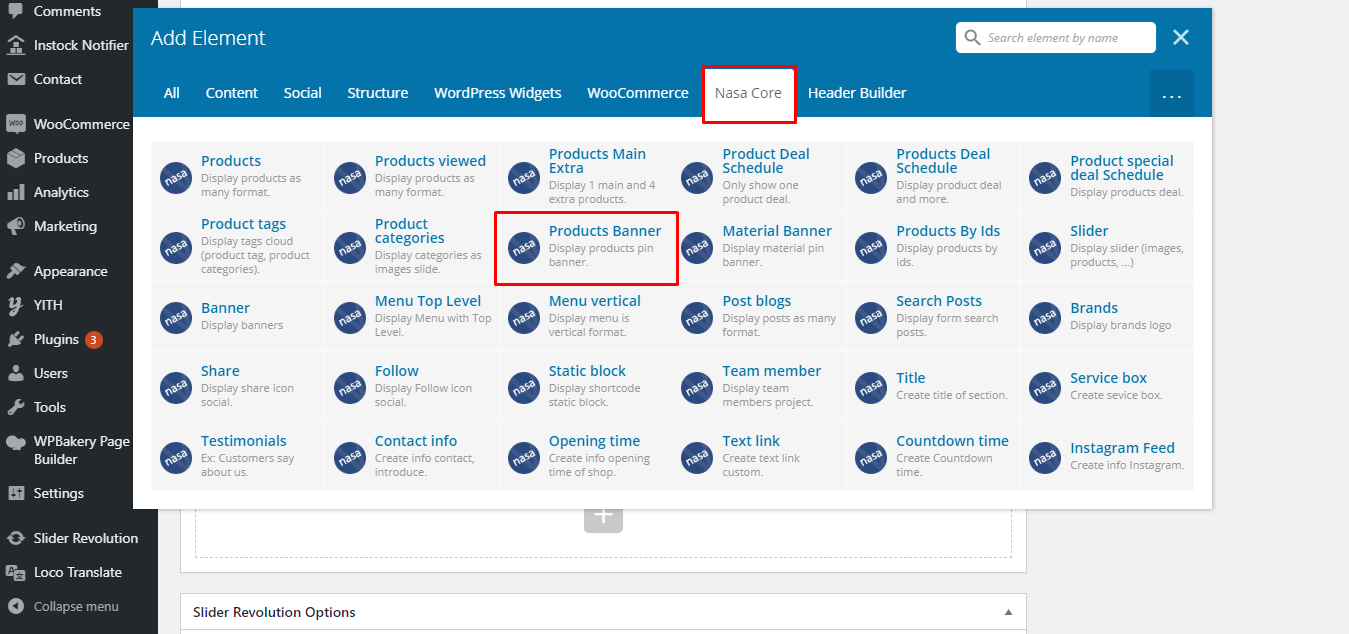Switch to the All elements tab
1349x634 pixels.
click(172, 93)
